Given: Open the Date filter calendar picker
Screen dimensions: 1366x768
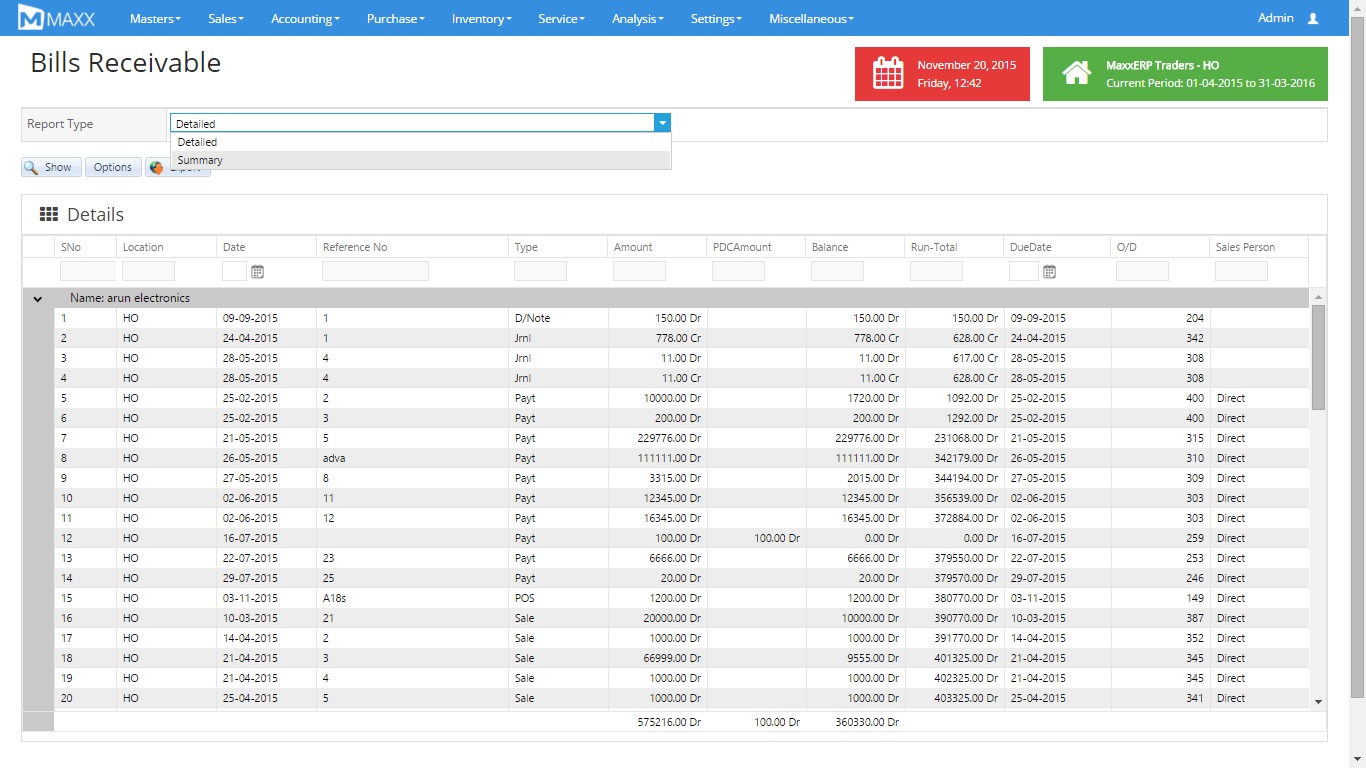Looking at the screenshot, I should coord(257,271).
